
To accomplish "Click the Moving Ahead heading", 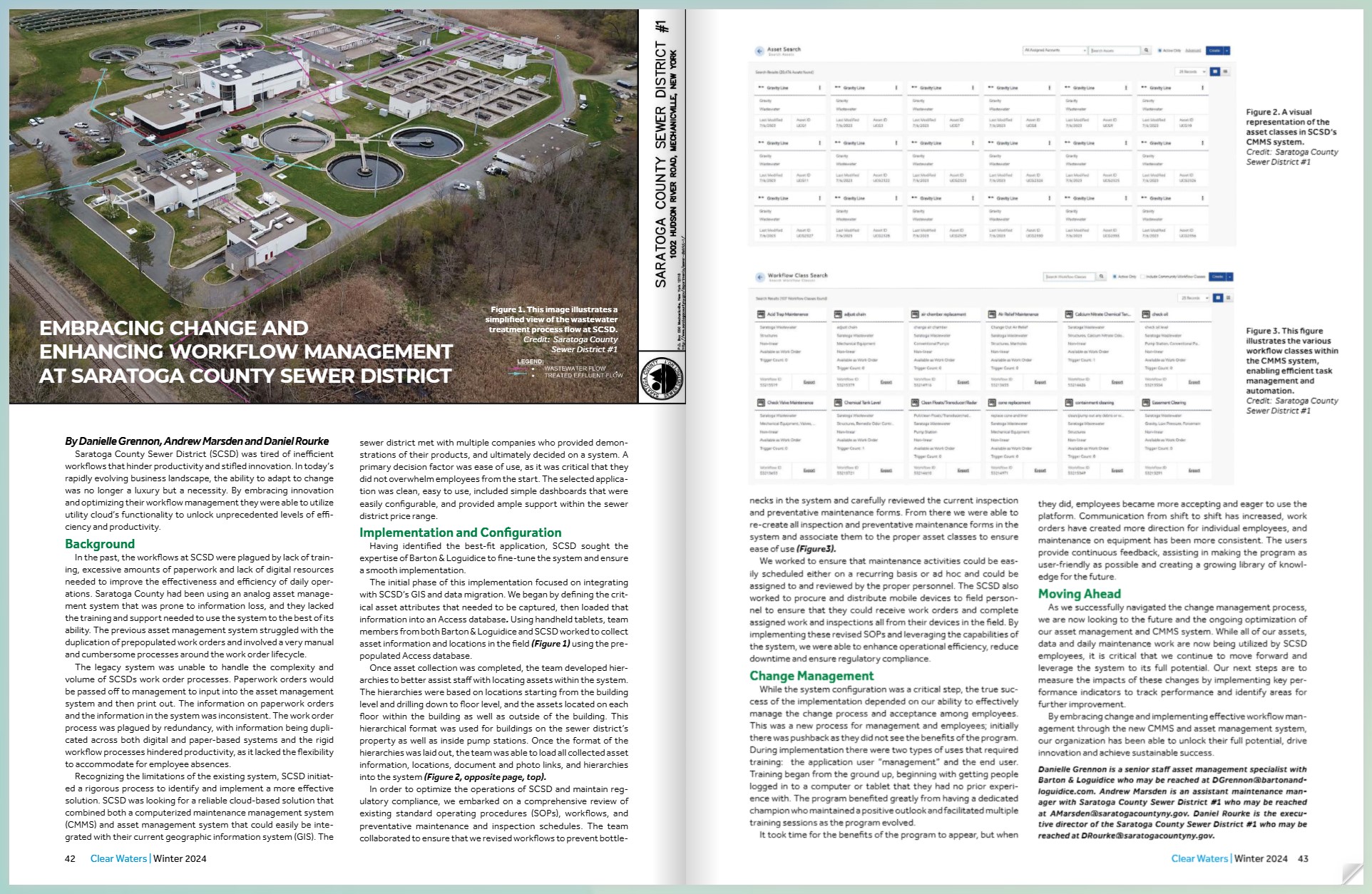I will tap(1079, 594).
